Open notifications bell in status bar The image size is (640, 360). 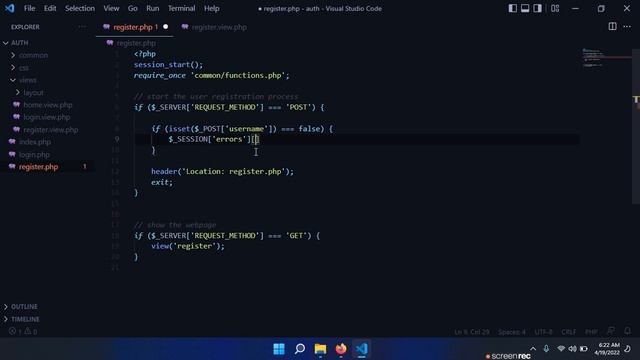(627, 331)
